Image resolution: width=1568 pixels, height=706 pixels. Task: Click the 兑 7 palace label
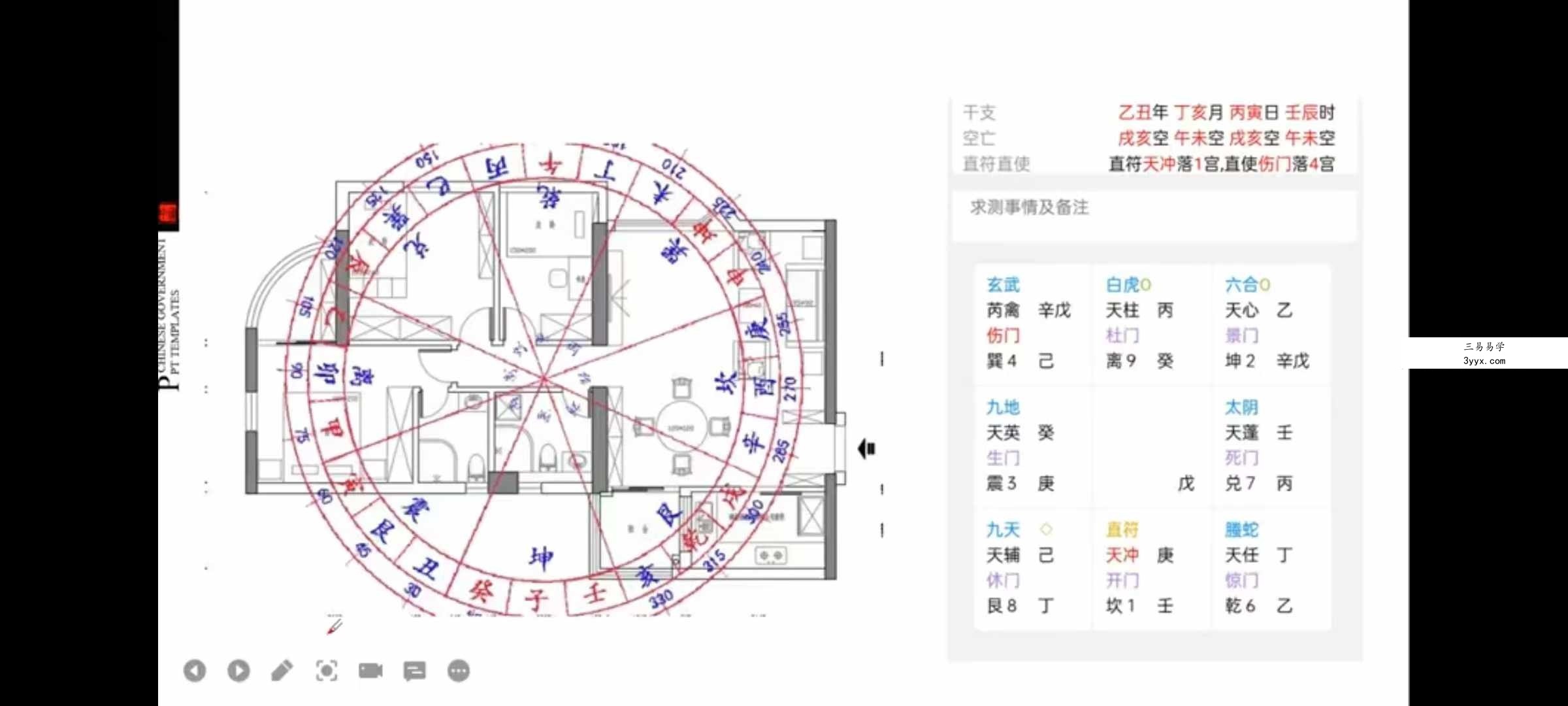pos(1240,483)
